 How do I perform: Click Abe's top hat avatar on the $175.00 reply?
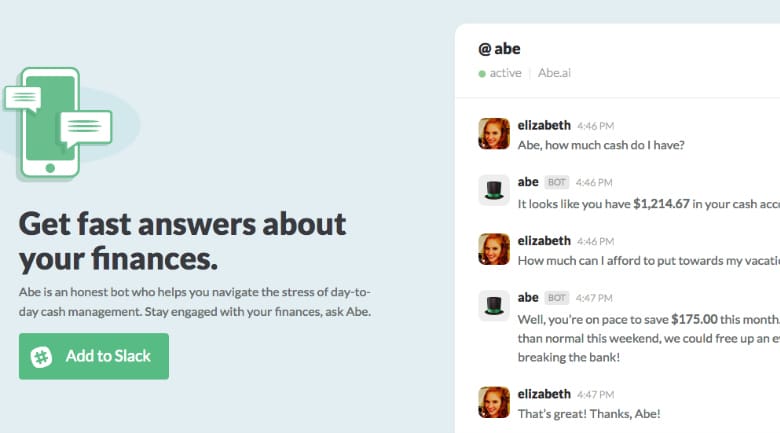click(494, 306)
